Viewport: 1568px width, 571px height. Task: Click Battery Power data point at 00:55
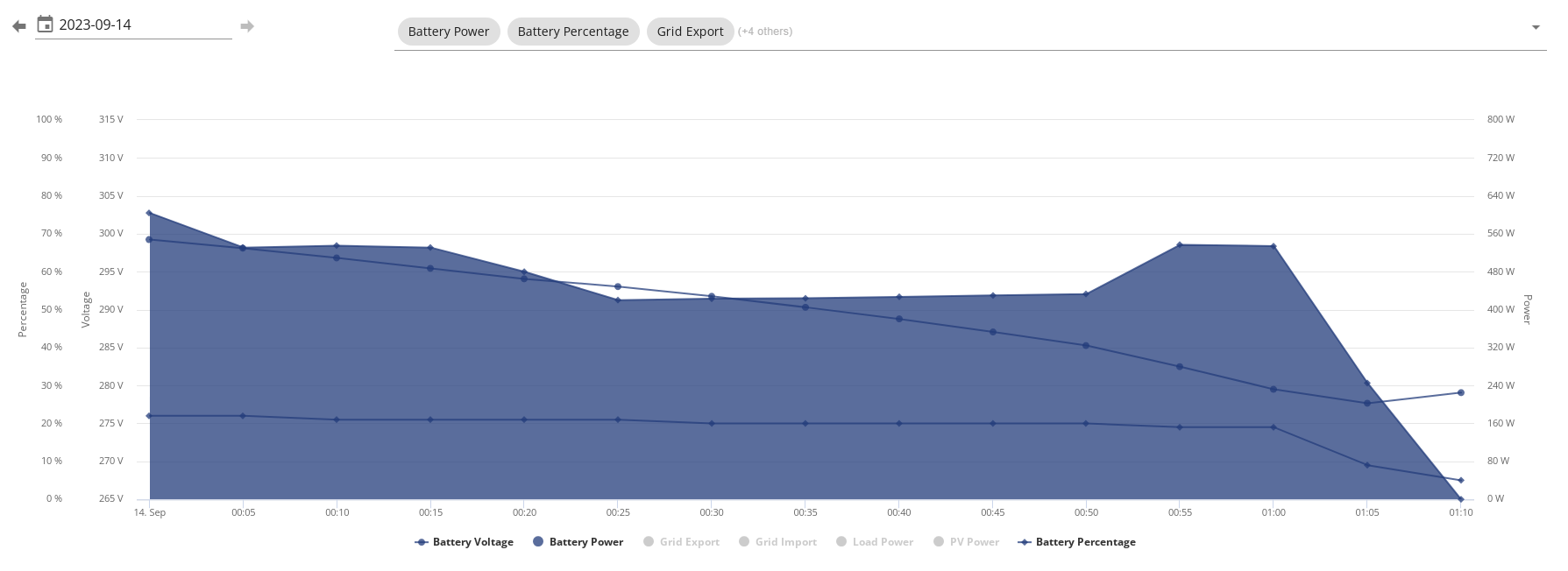[1180, 245]
